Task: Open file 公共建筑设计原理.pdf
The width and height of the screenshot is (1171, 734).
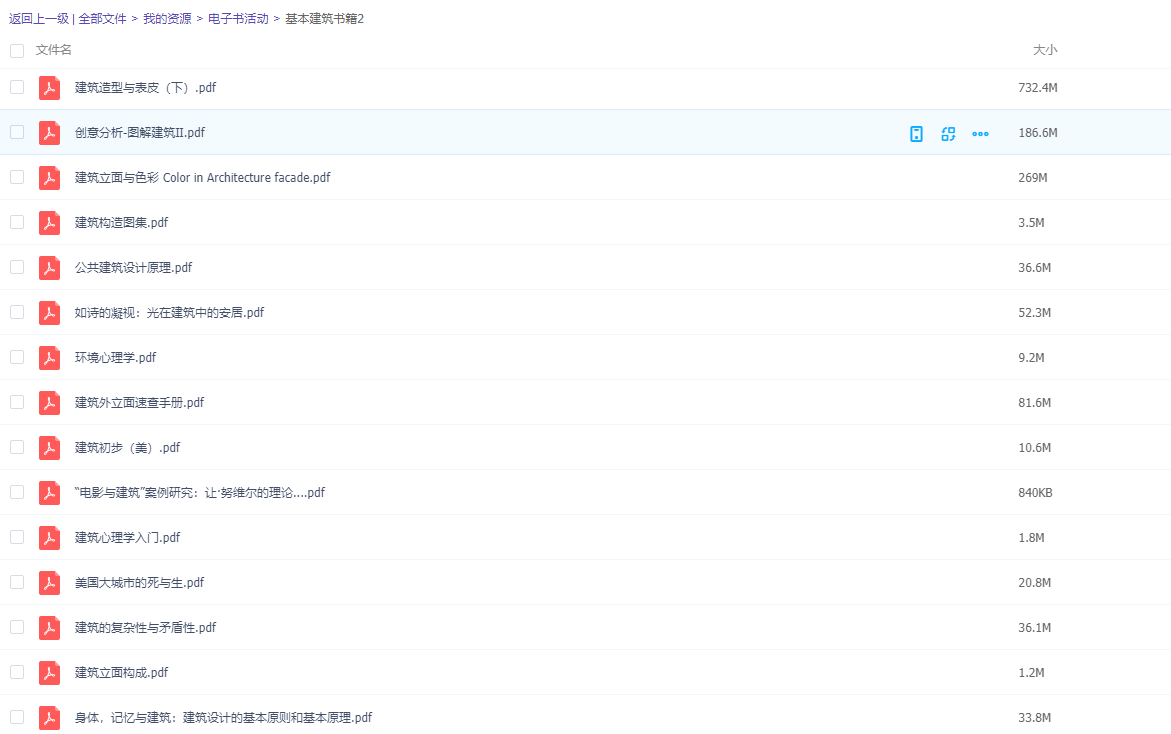Action: [x=134, y=267]
